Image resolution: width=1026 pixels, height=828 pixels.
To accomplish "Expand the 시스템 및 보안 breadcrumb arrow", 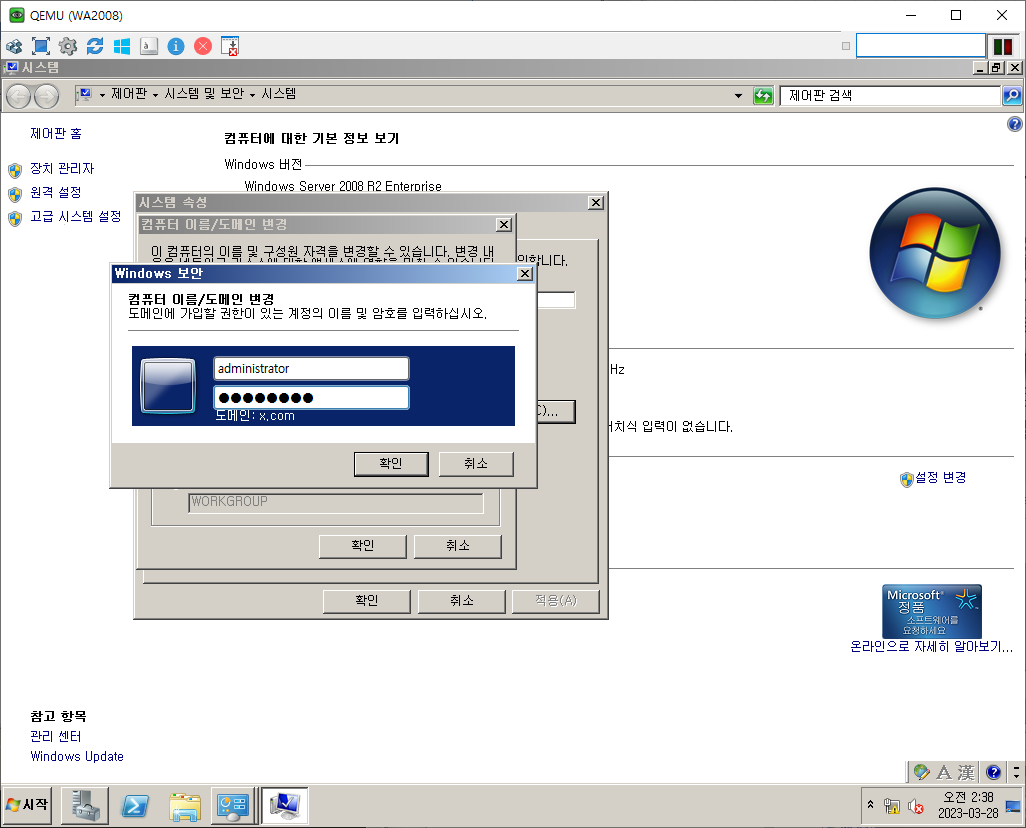I will point(252,96).
